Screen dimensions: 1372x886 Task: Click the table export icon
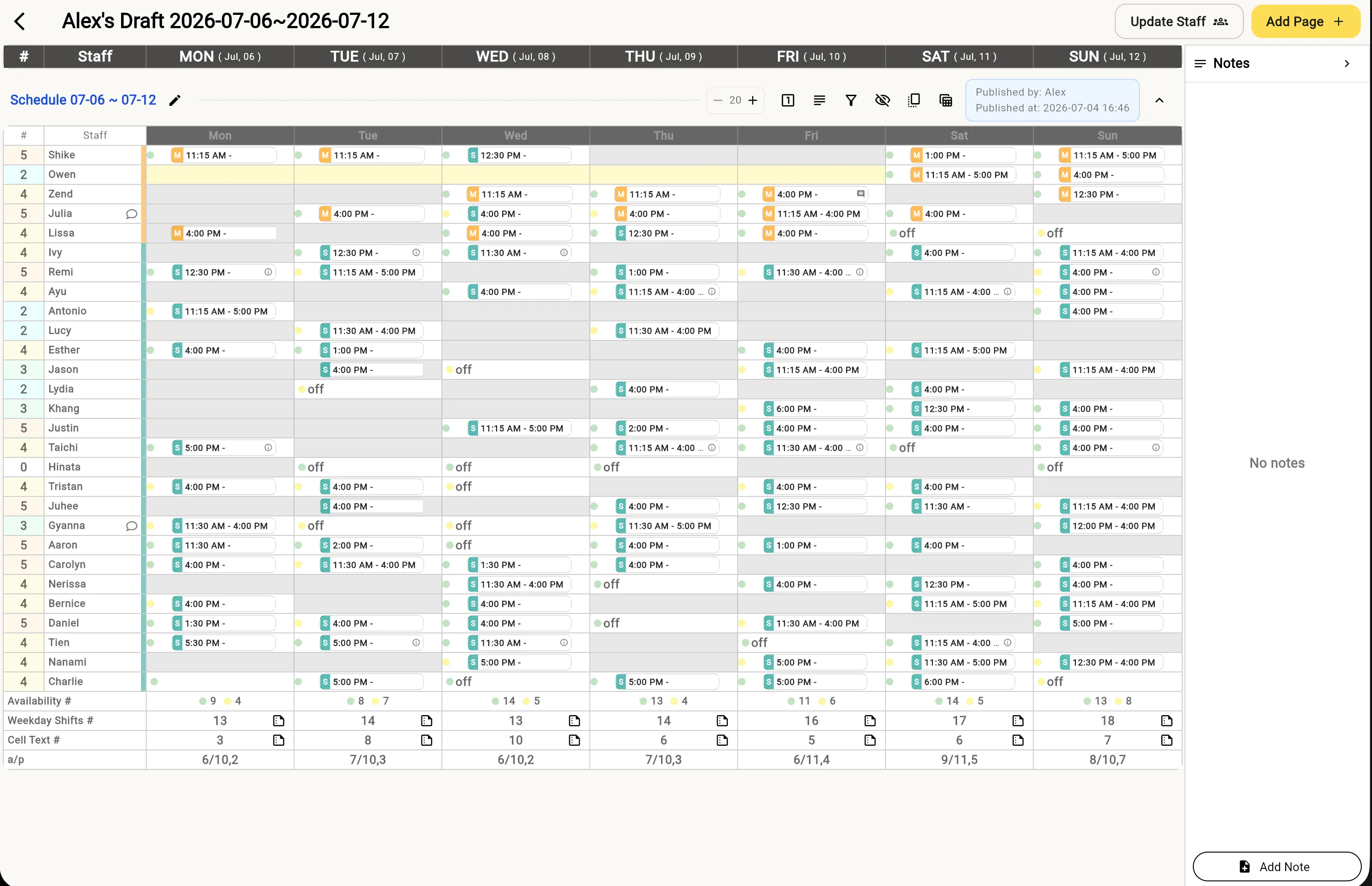(x=945, y=101)
